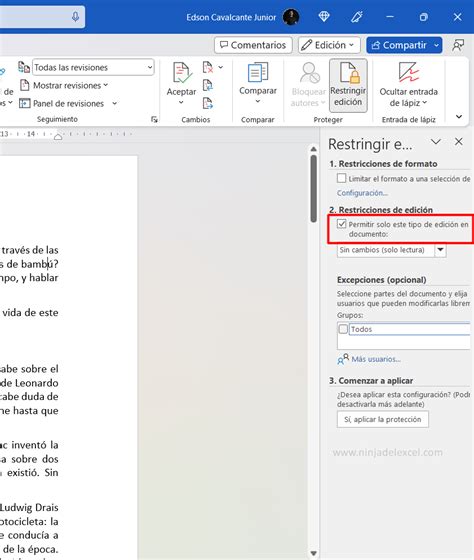Screen dimensions: 474x560
Task: Click the vertical scrollbar thumb
Action: [314, 189]
